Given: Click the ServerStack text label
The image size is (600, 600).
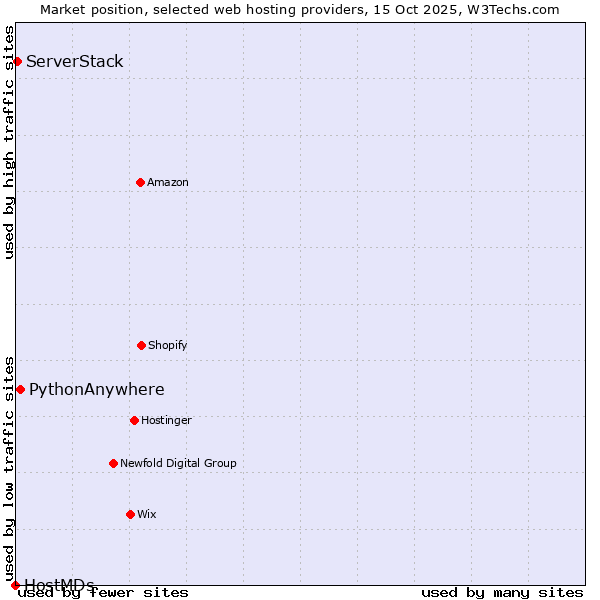Looking at the screenshot, I should pyautogui.click(x=75, y=62).
